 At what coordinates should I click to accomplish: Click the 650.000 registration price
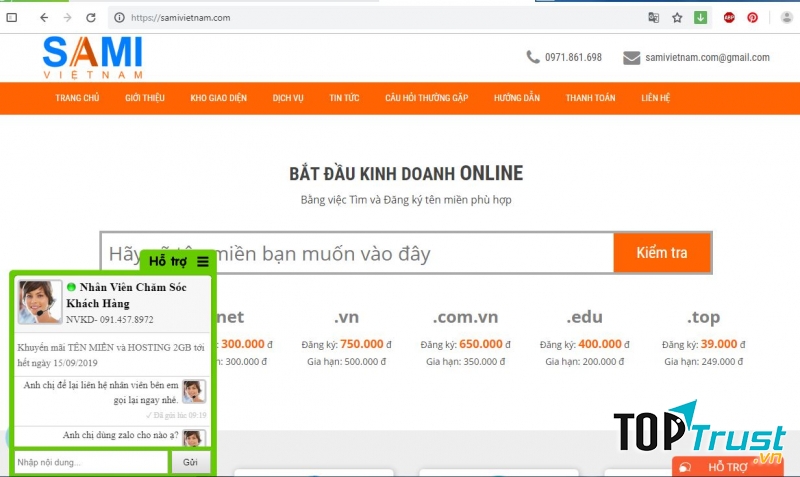point(481,344)
